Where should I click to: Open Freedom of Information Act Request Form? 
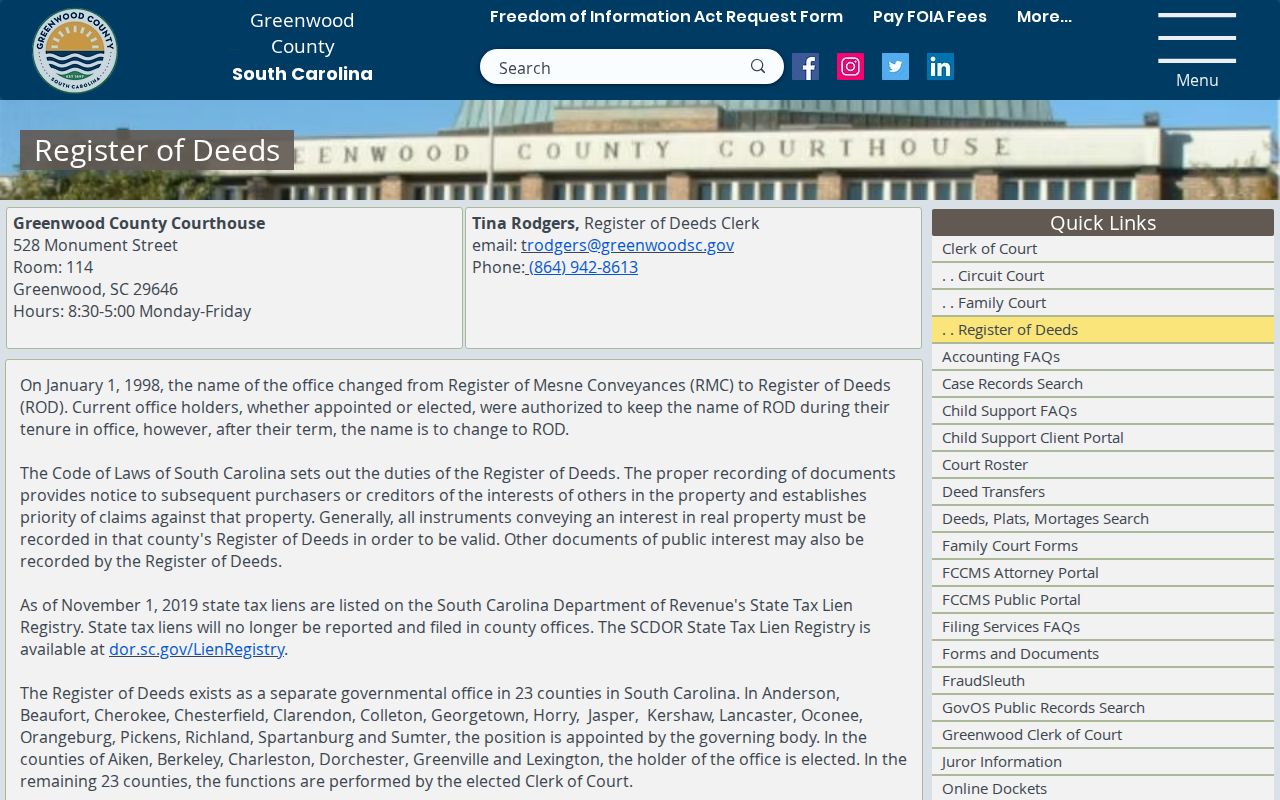[666, 17]
